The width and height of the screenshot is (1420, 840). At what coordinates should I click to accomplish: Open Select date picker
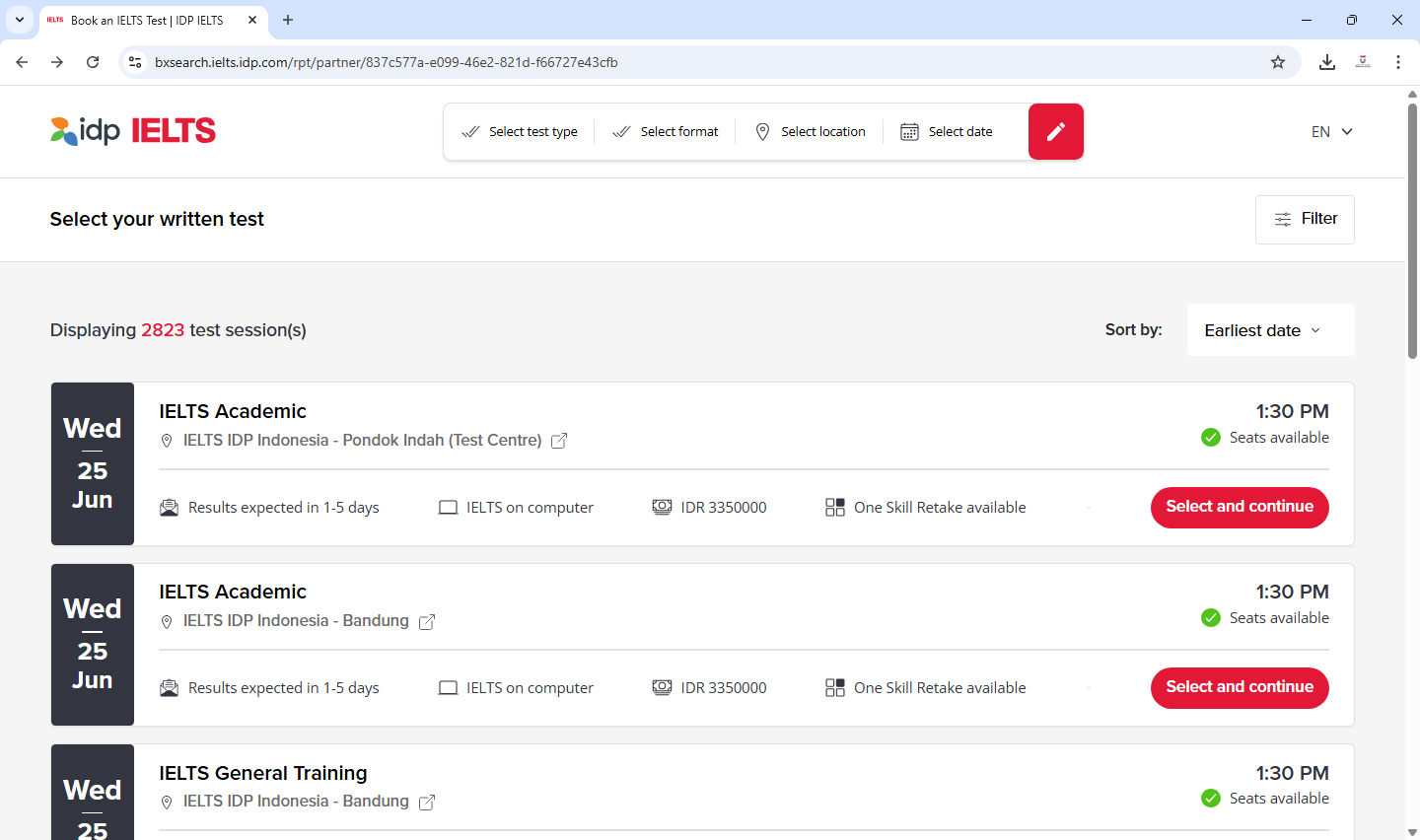[x=947, y=131]
